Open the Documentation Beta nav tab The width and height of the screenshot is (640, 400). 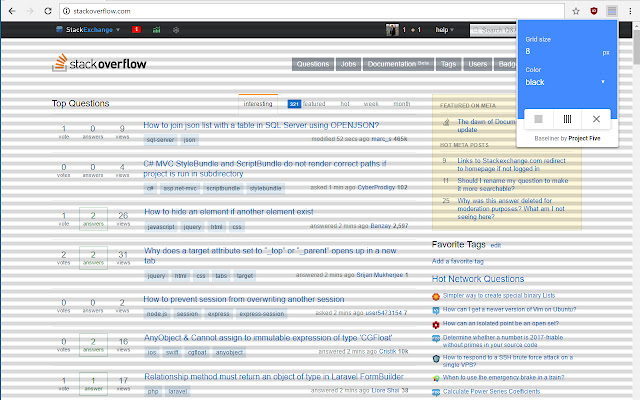(398, 64)
